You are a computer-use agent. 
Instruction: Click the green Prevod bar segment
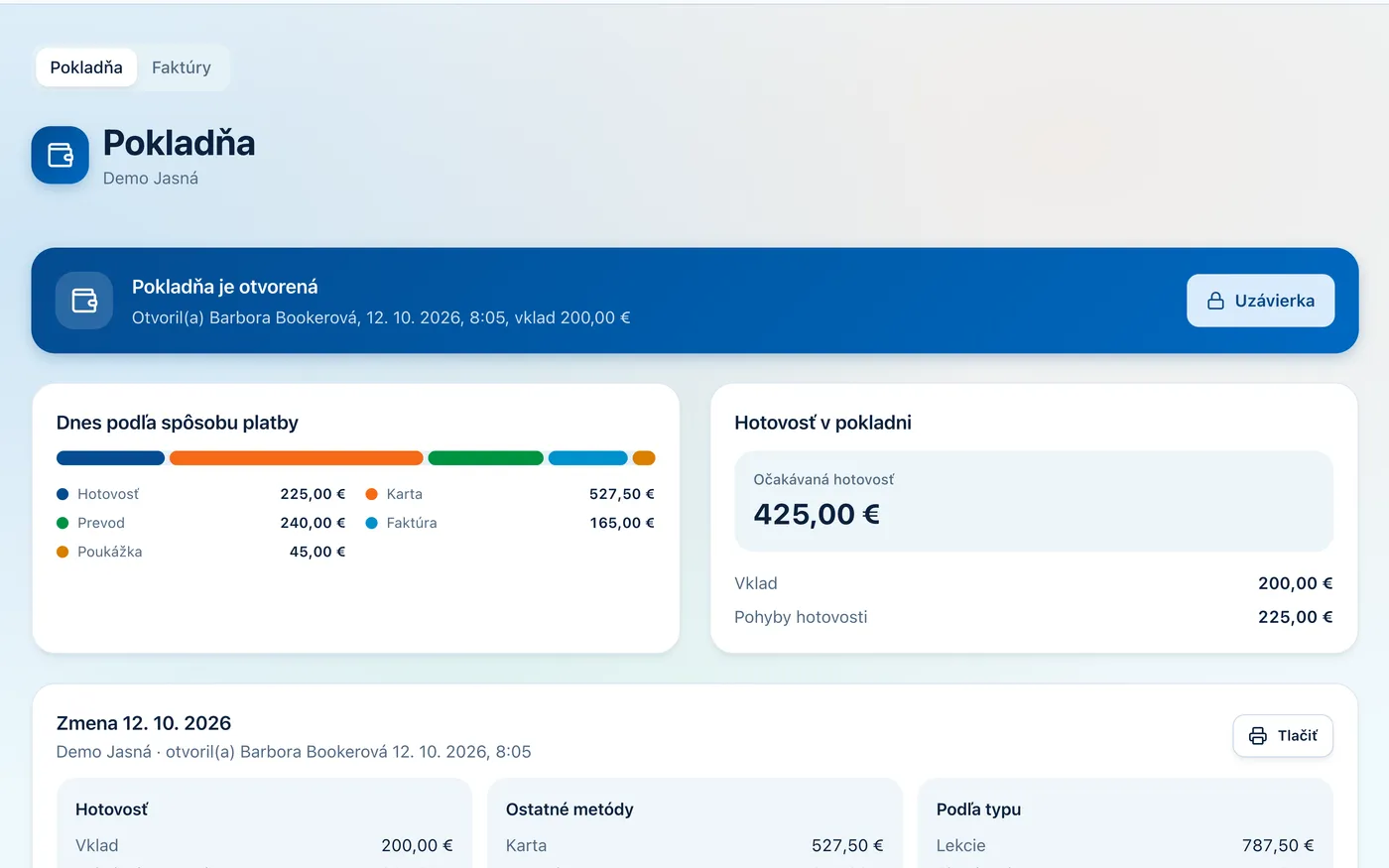click(486, 458)
